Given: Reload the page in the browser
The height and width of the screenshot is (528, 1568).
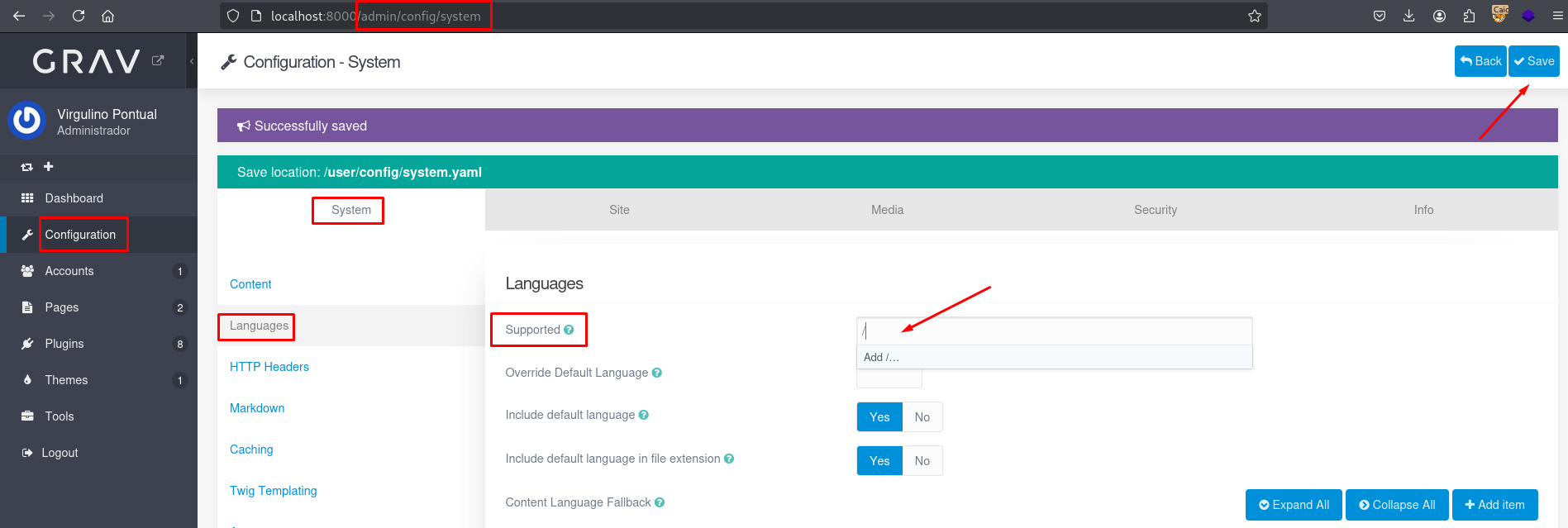Looking at the screenshot, I should pos(79,16).
